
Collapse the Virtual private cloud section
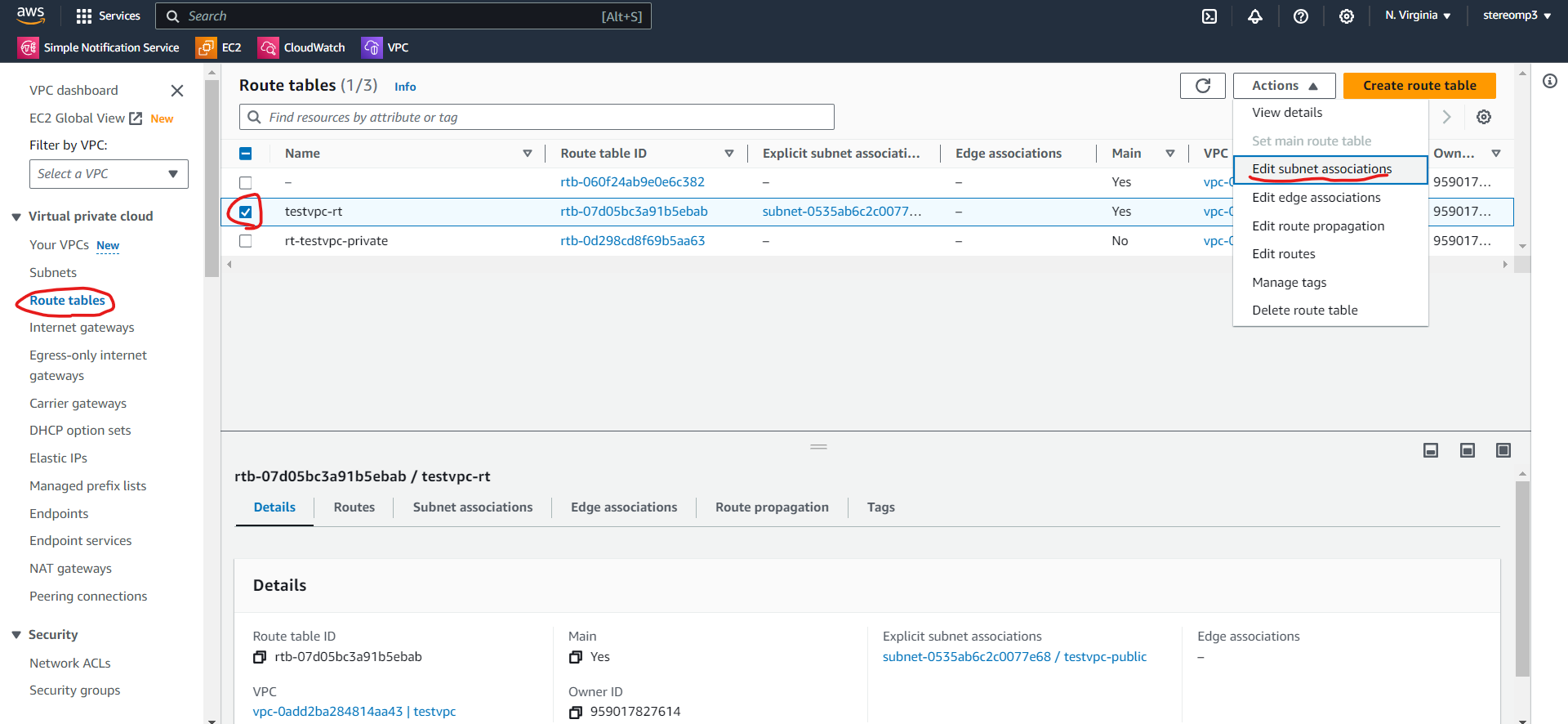click(16, 217)
